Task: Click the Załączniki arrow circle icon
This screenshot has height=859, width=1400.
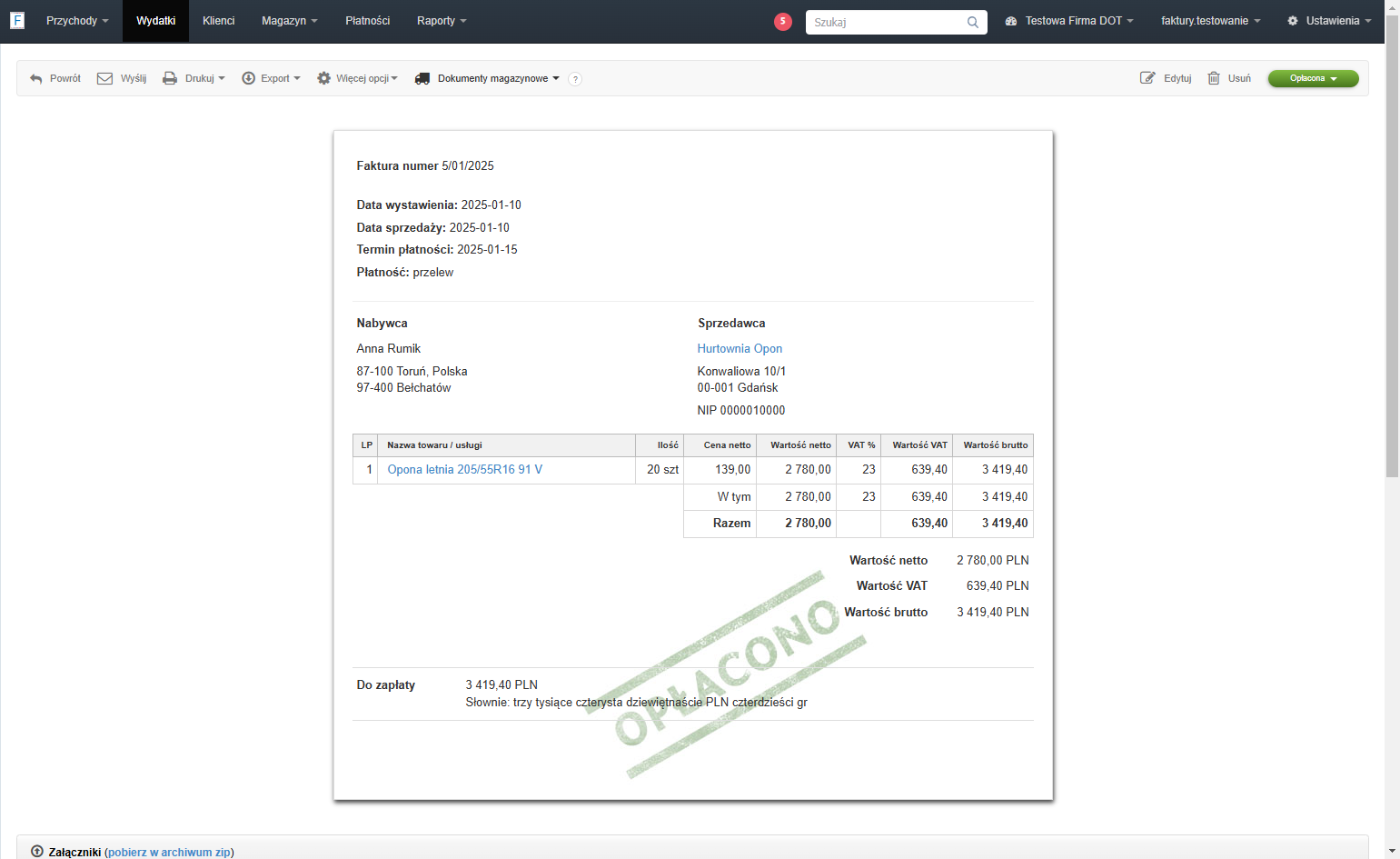Action: (37, 852)
